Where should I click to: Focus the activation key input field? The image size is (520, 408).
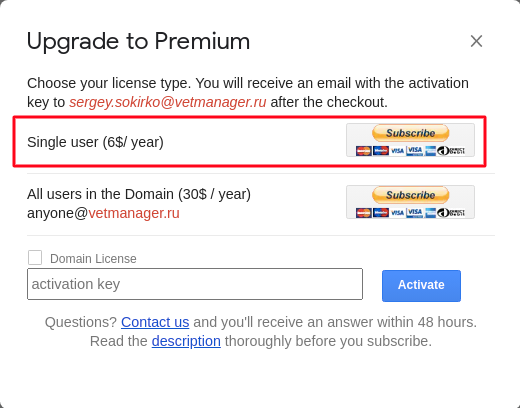(195, 284)
